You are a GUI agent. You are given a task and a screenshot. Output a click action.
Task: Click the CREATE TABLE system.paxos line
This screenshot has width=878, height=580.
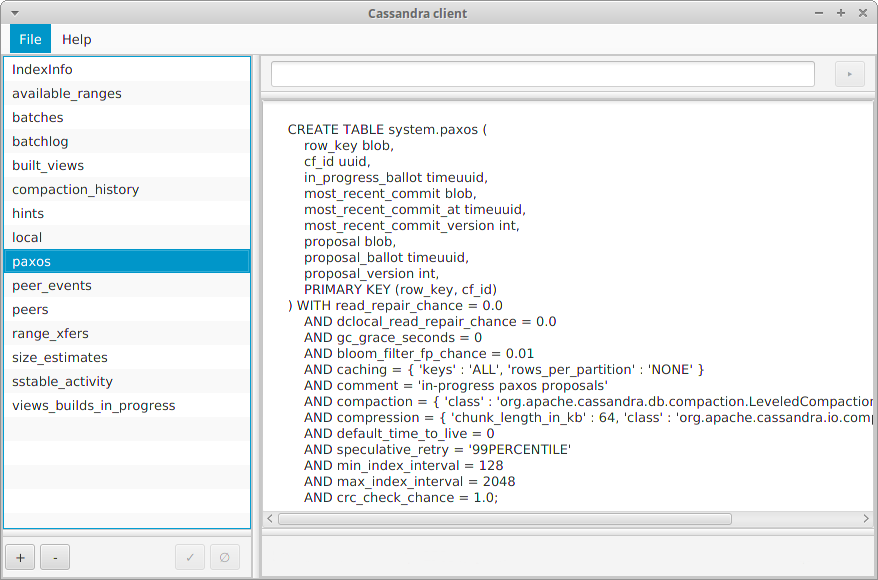[x=387, y=130]
